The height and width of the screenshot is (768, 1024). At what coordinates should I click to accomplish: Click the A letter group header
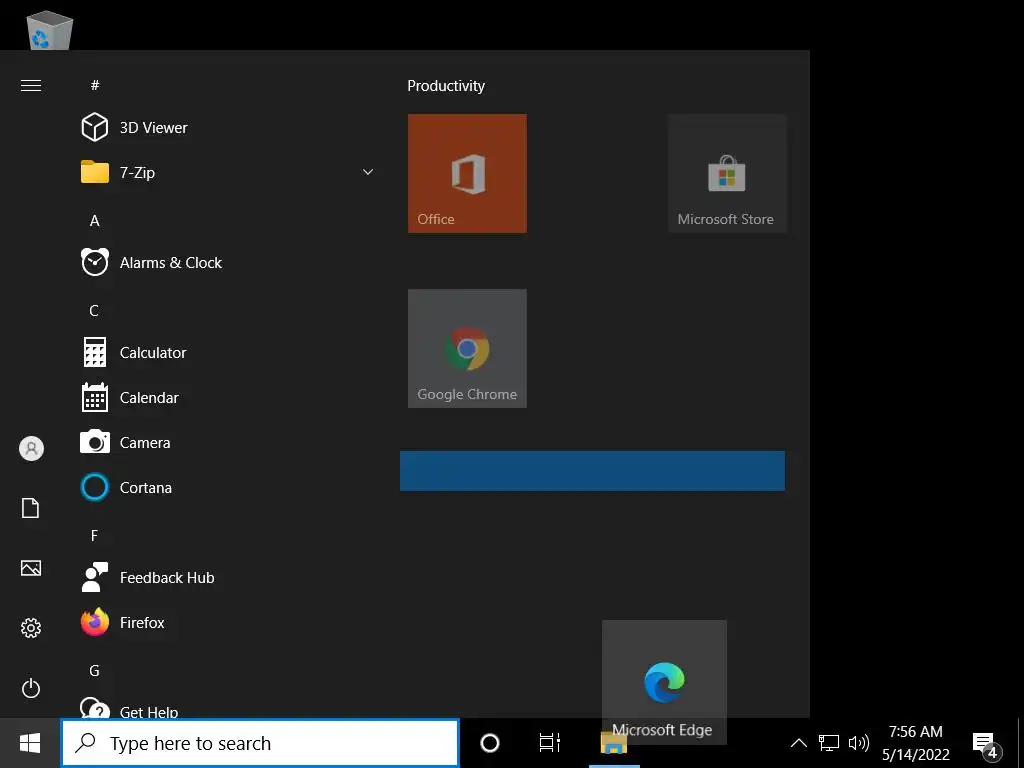tap(95, 221)
